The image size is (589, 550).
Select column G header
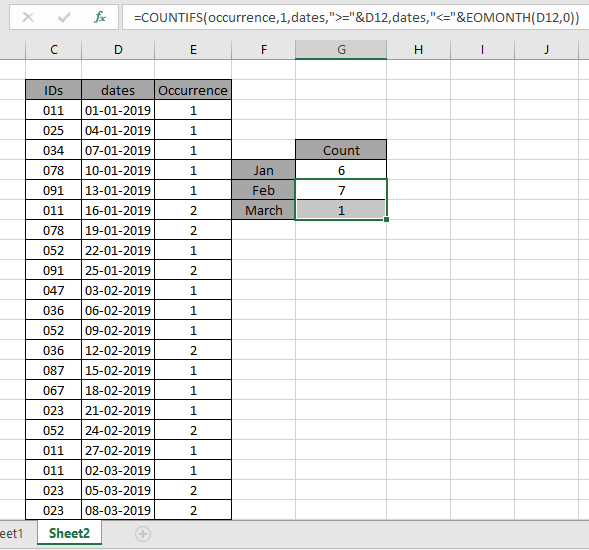click(341, 50)
